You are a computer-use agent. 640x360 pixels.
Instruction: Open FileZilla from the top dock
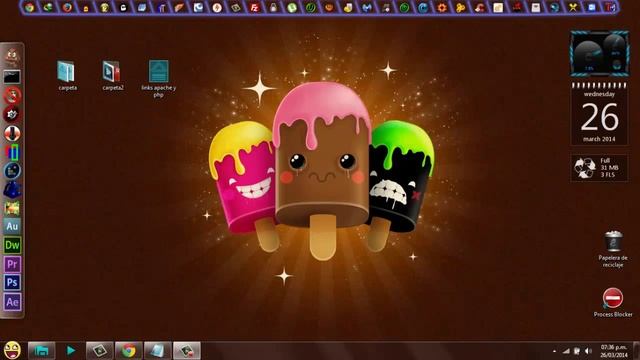[x=255, y=7]
